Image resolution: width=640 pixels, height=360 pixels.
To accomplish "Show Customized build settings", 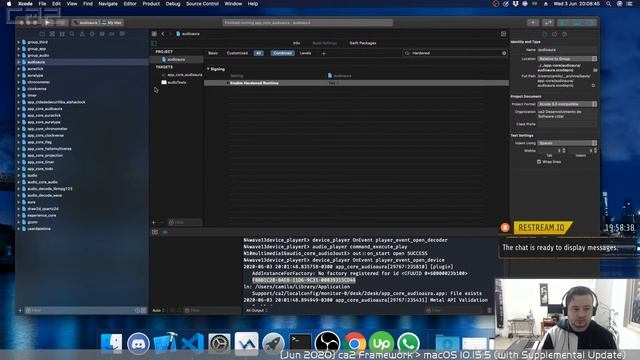I will [237, 53].
